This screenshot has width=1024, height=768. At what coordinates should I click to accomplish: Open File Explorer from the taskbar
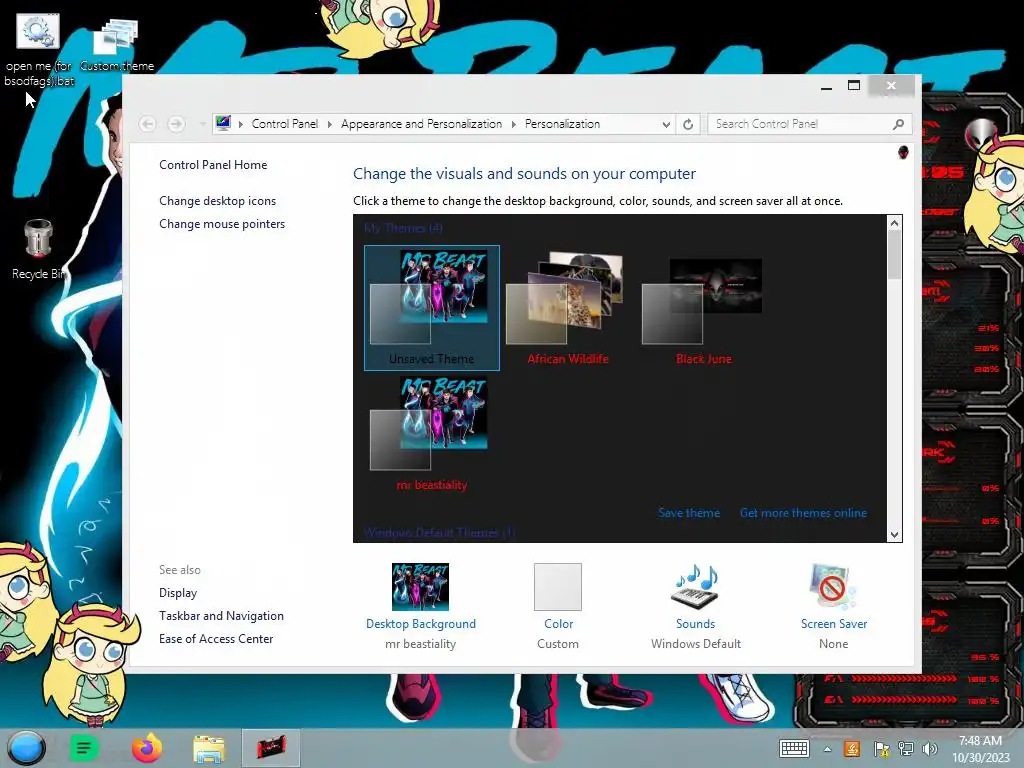(x=208, y=748)
